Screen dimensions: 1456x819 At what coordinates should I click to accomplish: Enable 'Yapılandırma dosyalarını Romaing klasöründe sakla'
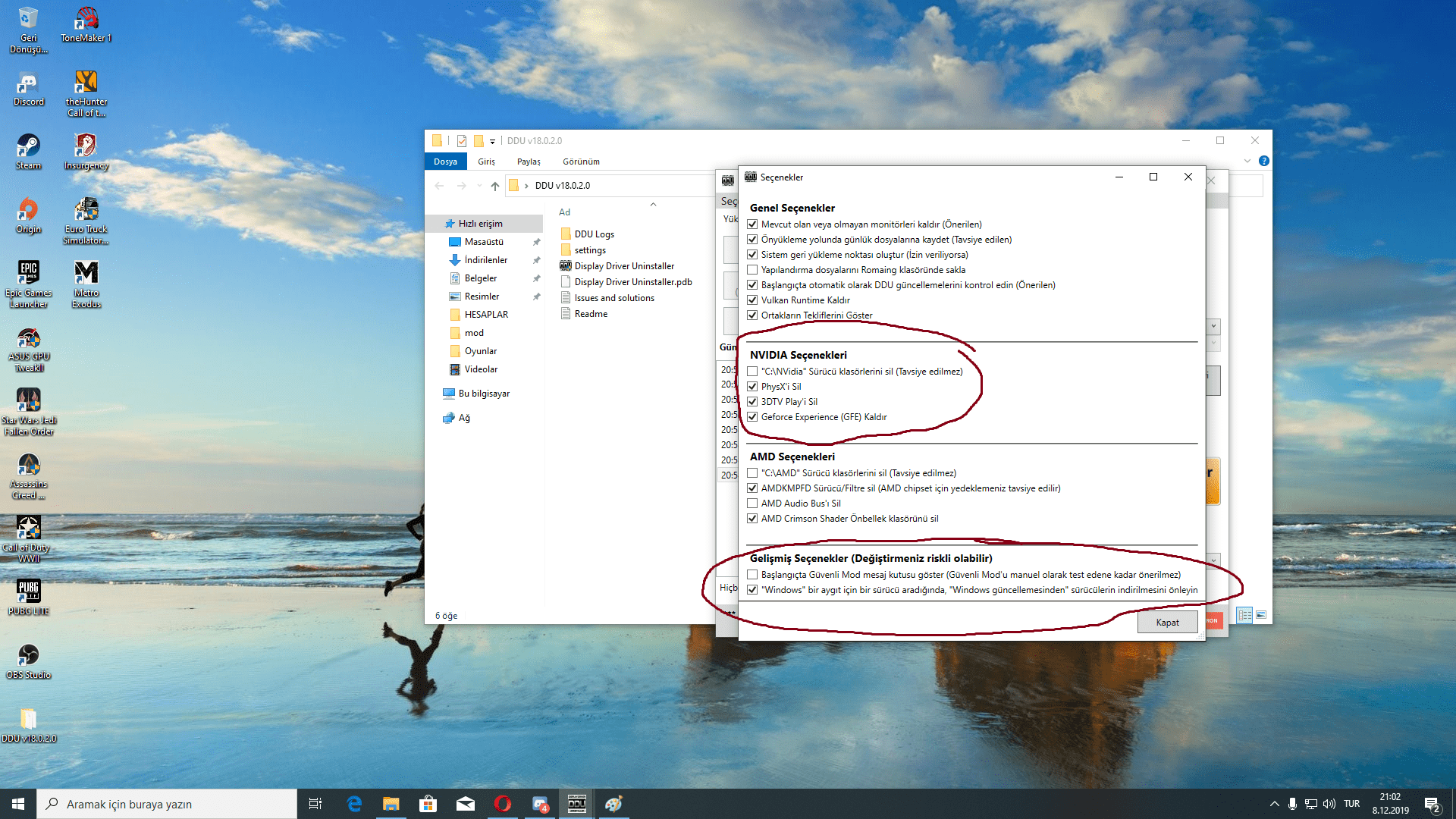pyautogui.click(x=752, y=270)
